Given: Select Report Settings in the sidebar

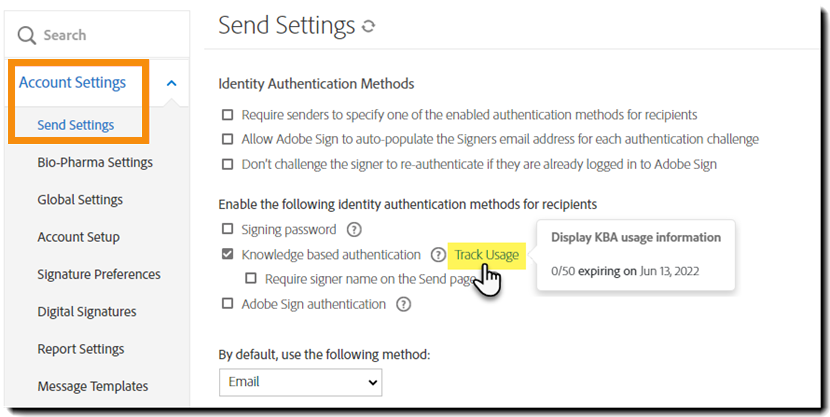Looking at the screenshot, I should 81,349.
